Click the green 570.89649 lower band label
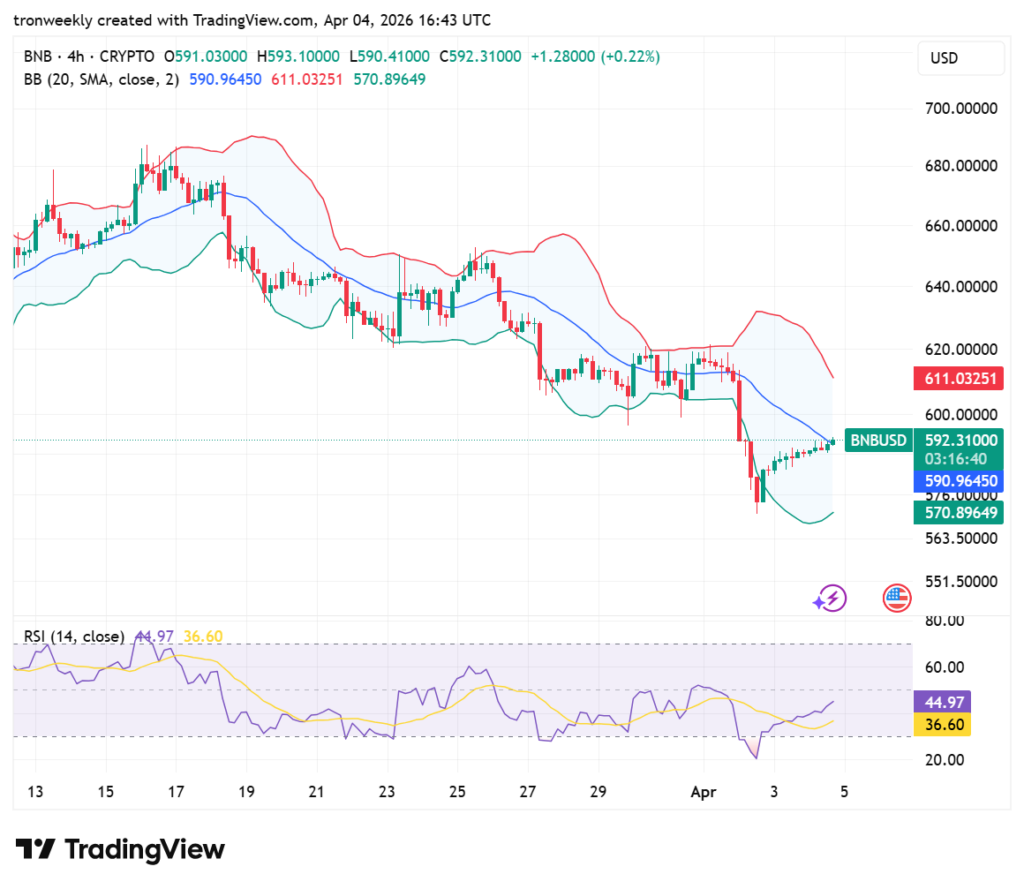1024x889 pixels. click(957, 513)
